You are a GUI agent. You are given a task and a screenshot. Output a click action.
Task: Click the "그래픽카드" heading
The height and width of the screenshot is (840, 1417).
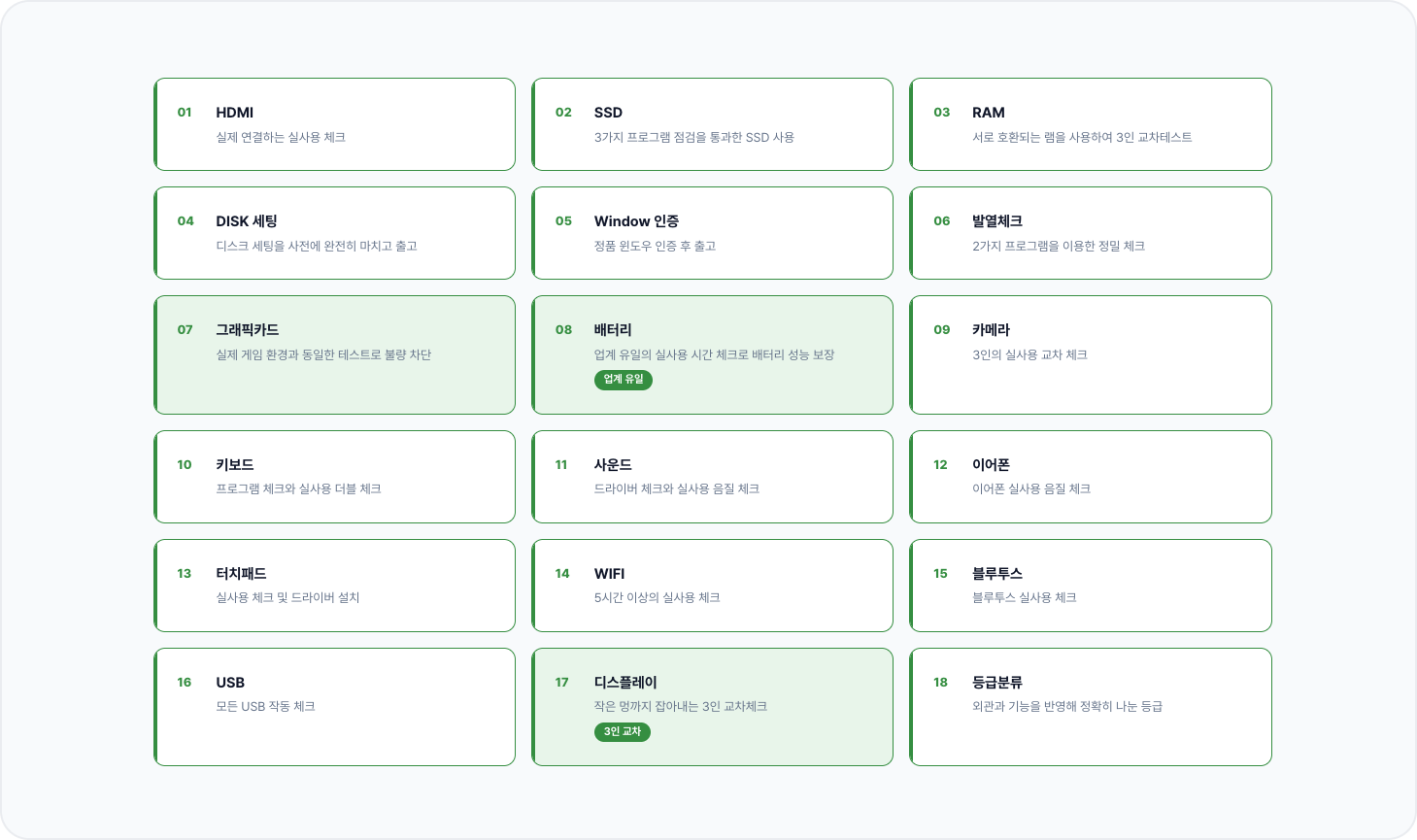tap(248, 330)
